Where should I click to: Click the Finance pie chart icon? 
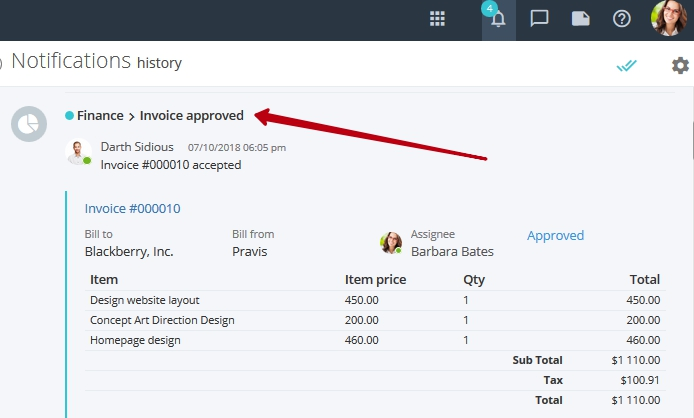pyautogui.click(x=29, y=124)
